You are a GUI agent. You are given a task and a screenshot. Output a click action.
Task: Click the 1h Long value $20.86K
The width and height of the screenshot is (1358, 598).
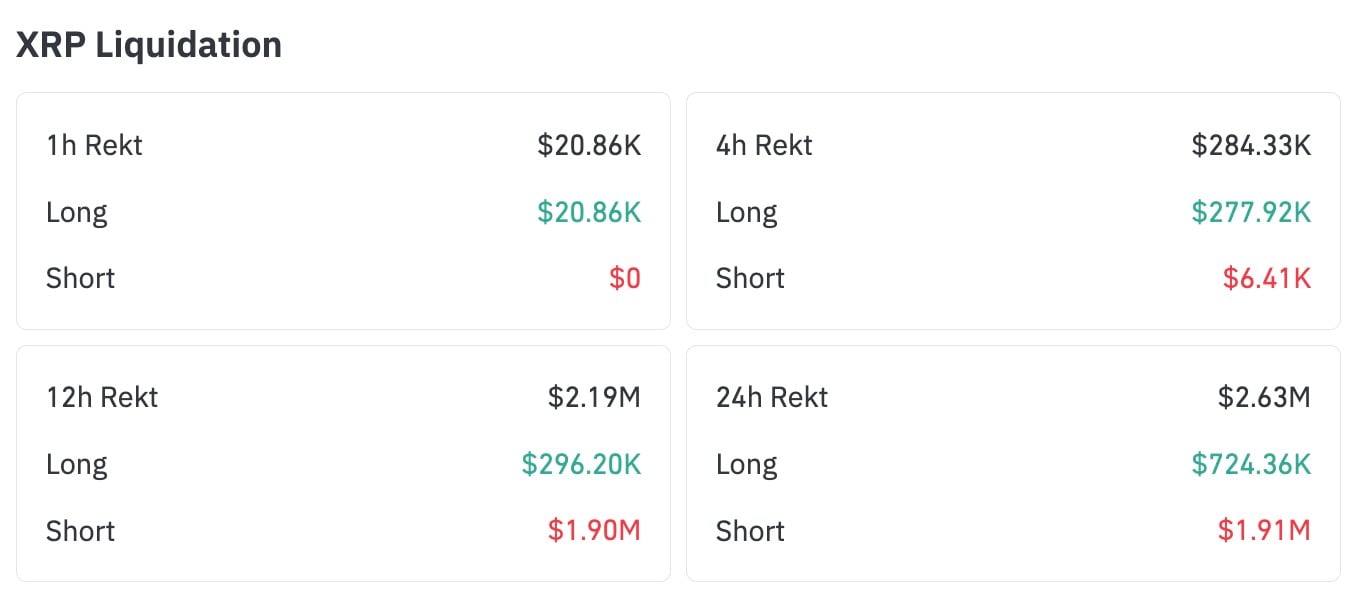pyautogui.click(x=589, y=212)
